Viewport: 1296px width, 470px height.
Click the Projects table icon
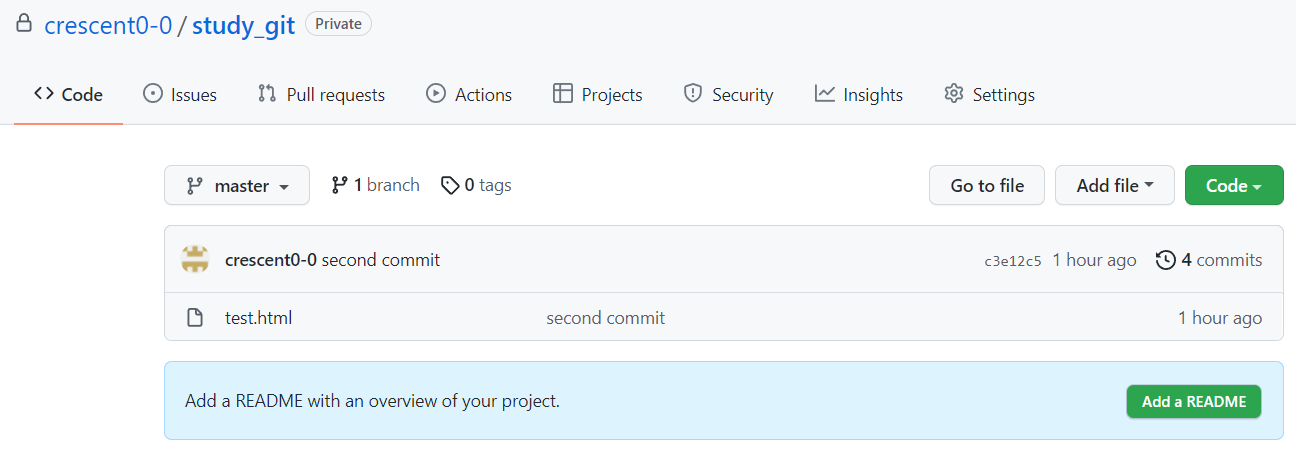563,94
